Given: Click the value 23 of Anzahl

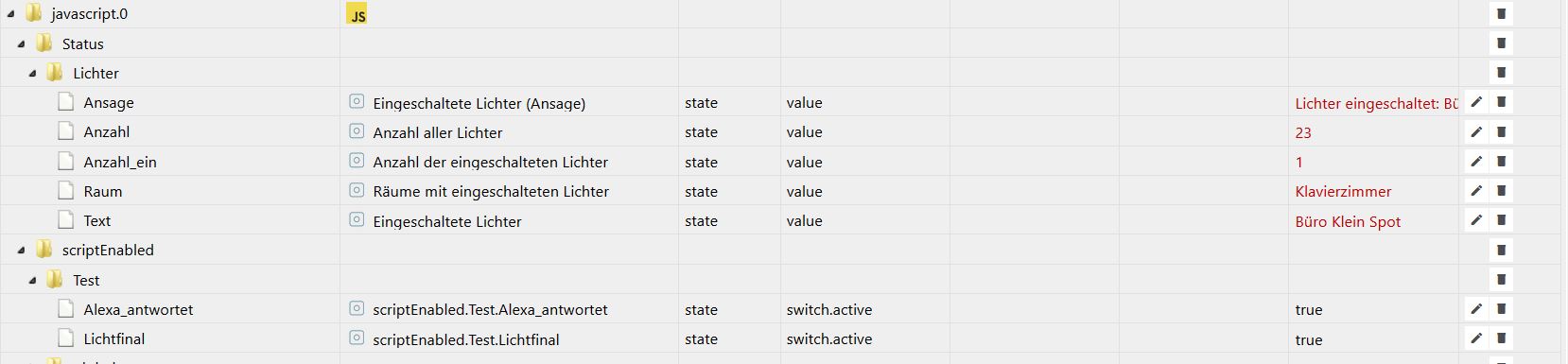Looking at the screenshot, I should point(1303,132).
